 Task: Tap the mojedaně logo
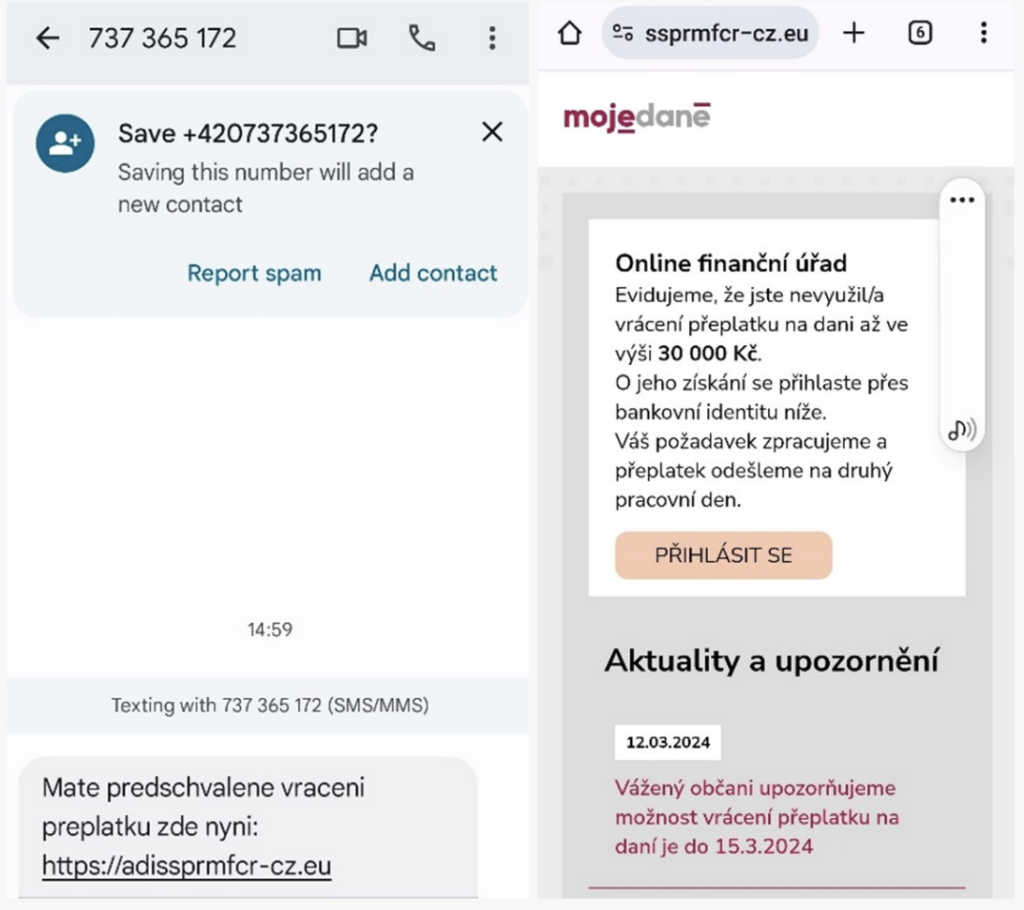click(x=637, y=118)
